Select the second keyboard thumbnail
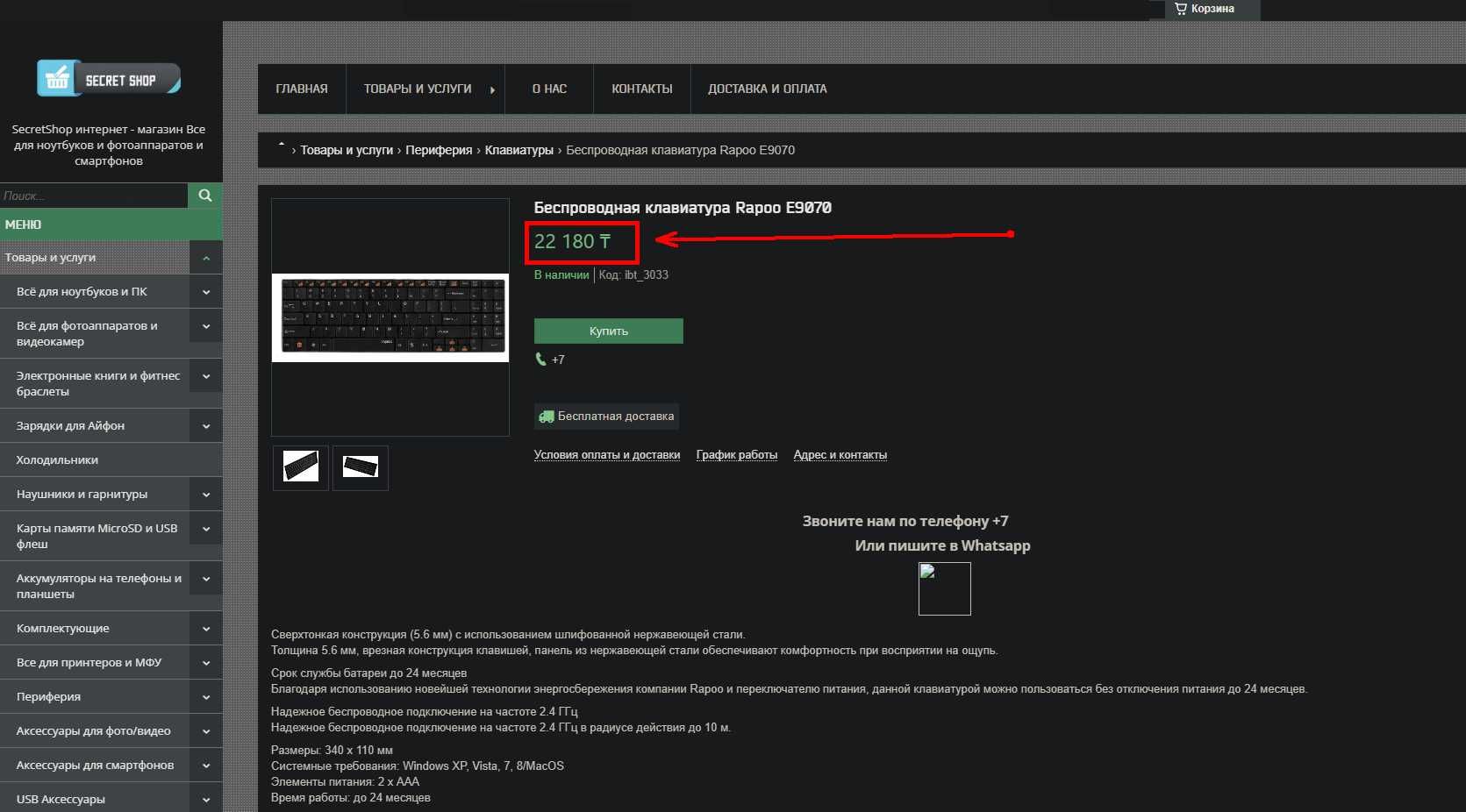Viewport: 1466px width, 812px height. pyautogui.click(x=361, y=467)
